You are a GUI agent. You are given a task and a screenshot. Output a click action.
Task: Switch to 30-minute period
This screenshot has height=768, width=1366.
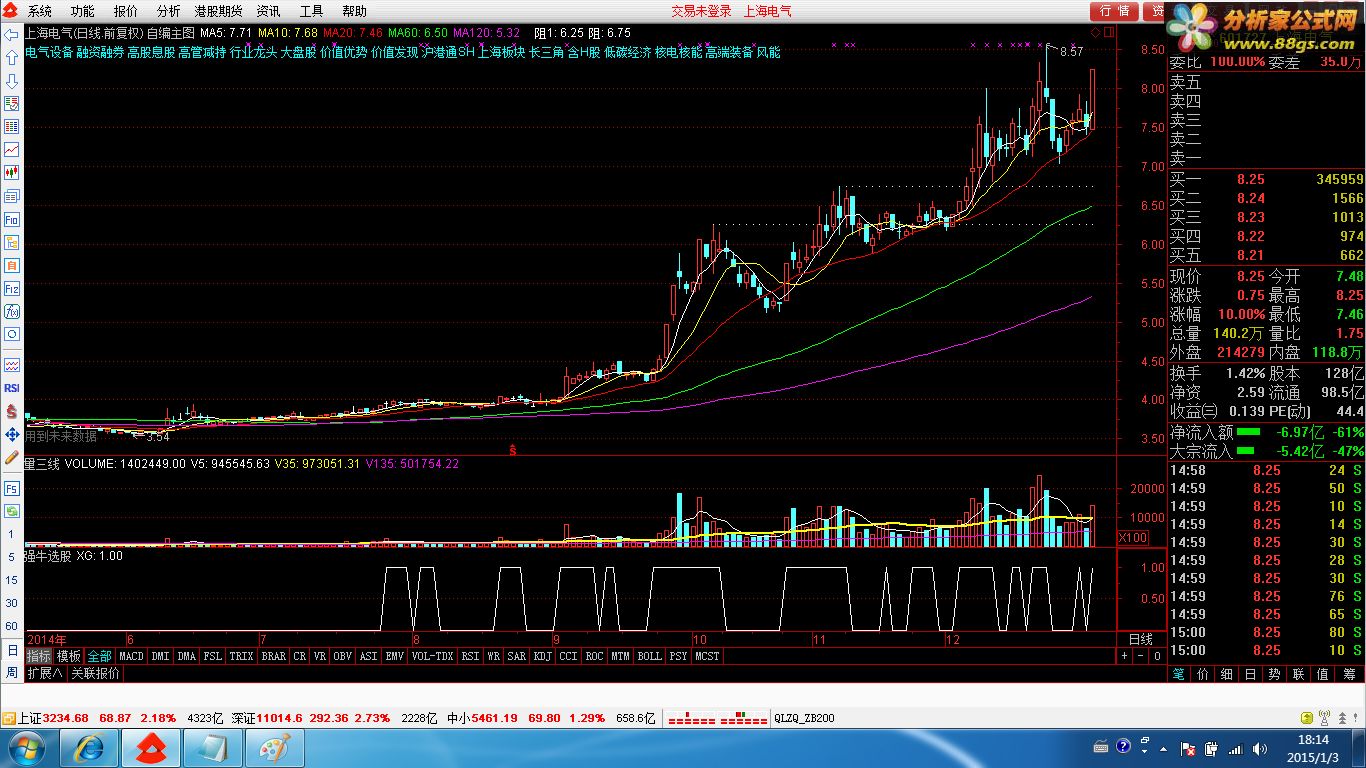click(11, 603)
